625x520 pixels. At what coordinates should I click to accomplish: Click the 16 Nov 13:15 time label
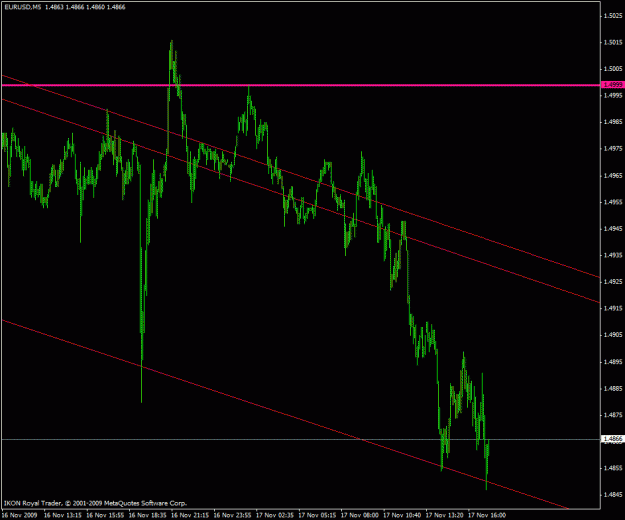63,515
